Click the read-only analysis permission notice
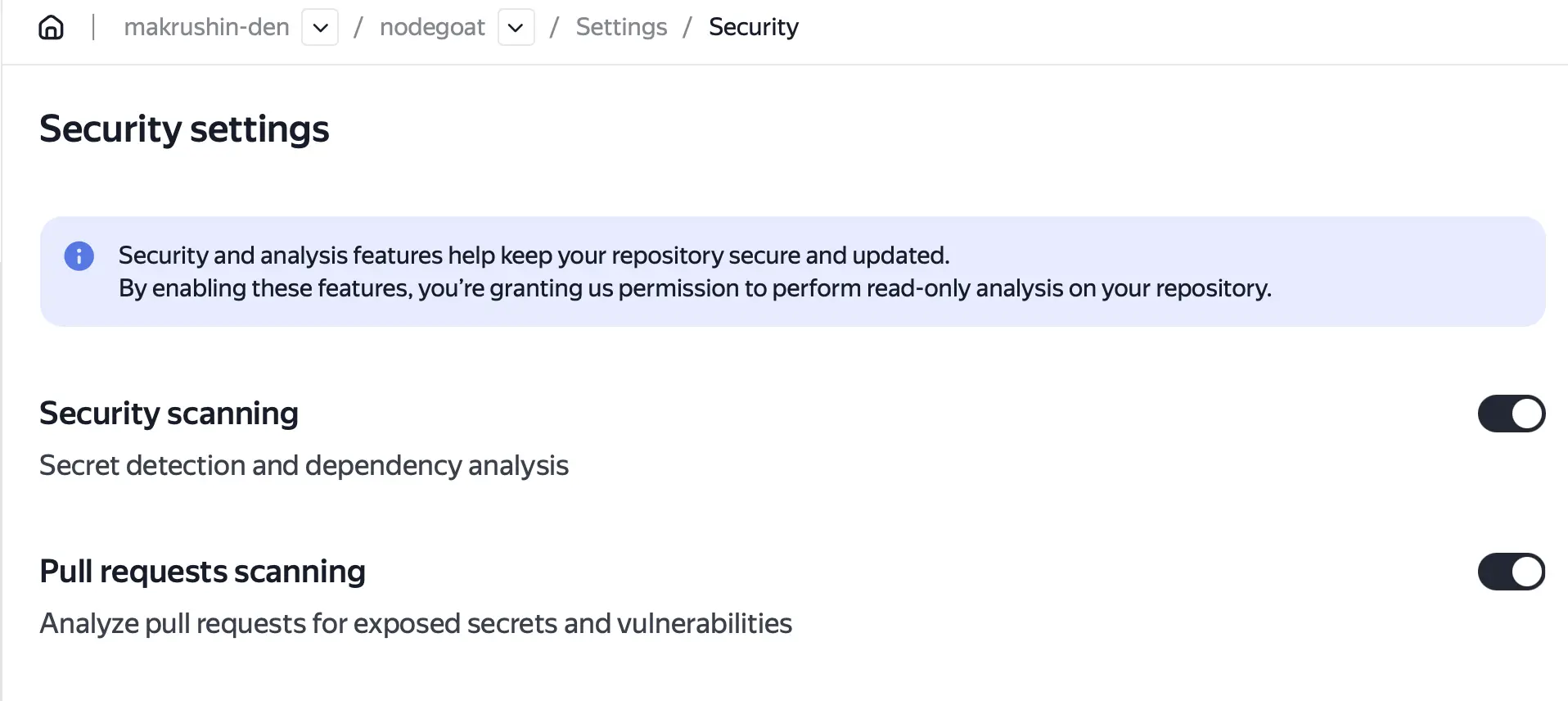Image resolution: width=1568 pixels, height=701 pixels. pyautogui.click(x=695, y=288)
